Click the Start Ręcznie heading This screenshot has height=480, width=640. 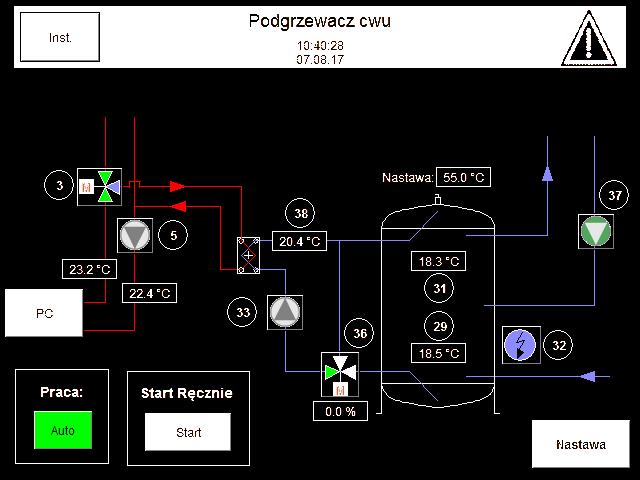pyautogui.click(x=187, y=393)
